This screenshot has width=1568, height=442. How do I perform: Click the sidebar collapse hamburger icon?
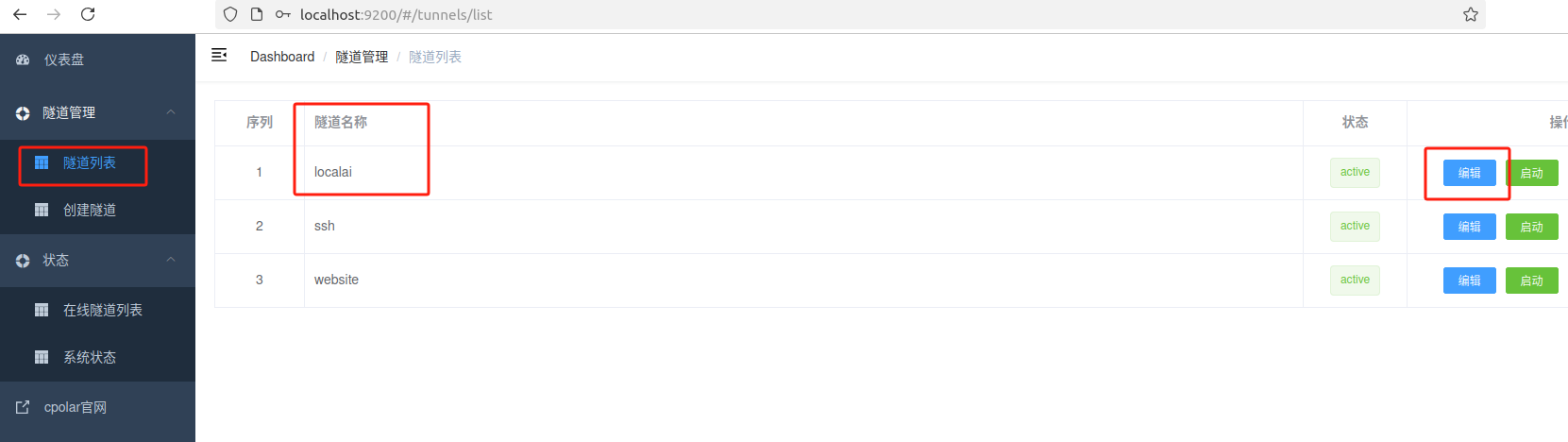(x=219, y=56)
